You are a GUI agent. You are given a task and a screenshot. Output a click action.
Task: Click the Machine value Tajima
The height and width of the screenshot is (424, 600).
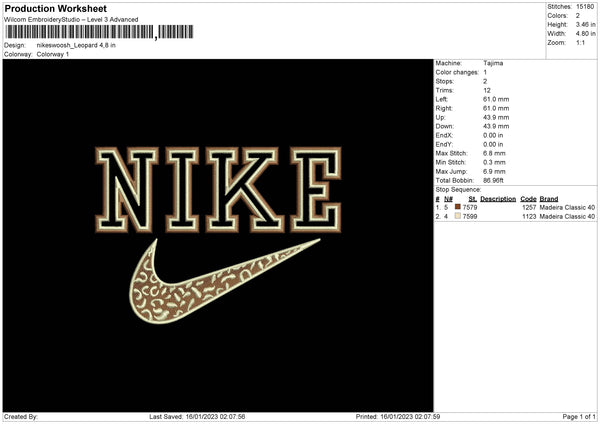(x=493, y=63)
